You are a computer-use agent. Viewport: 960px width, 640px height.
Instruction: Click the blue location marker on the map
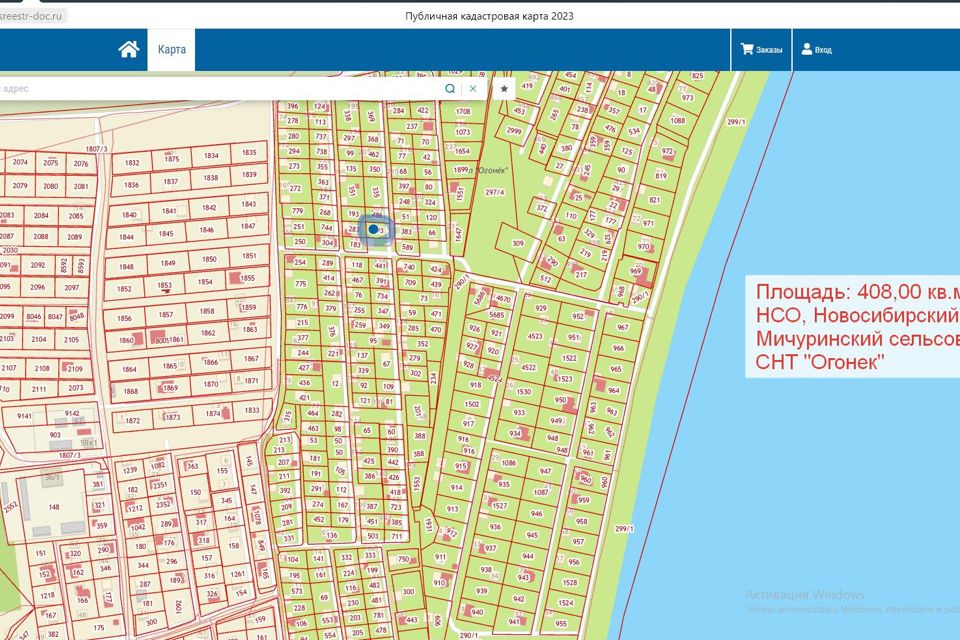pos(374,229)
